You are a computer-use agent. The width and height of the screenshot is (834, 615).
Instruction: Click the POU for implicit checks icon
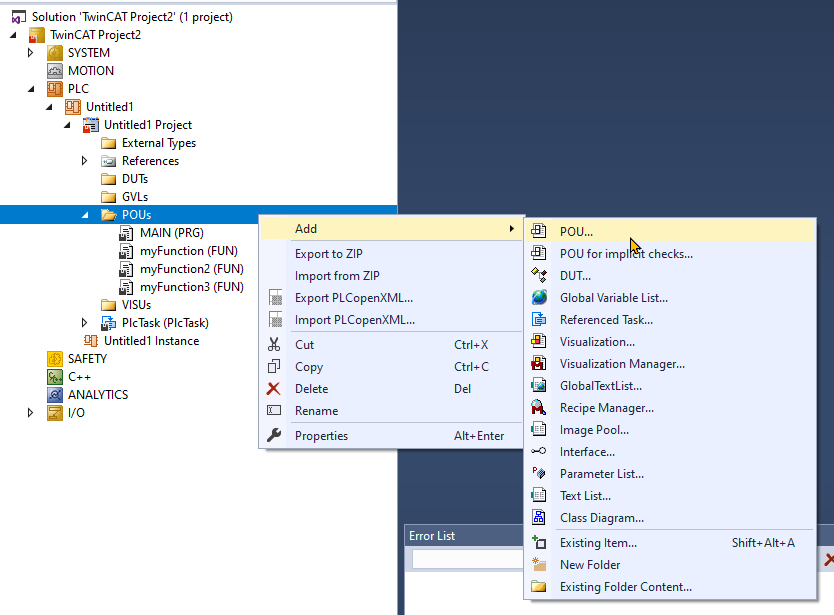(538, 253)
